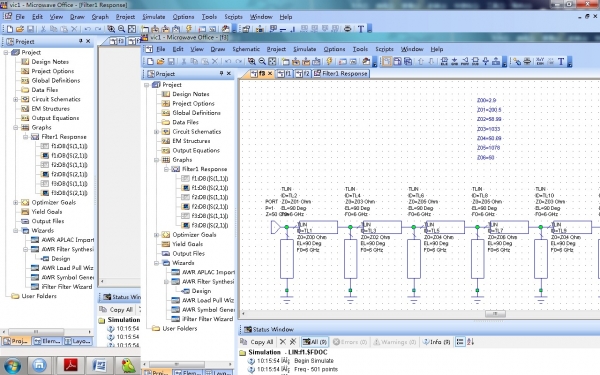Collapse Project root in front Project tree
The height and width of the screenshot is (375, 600).
coord(147,85)
